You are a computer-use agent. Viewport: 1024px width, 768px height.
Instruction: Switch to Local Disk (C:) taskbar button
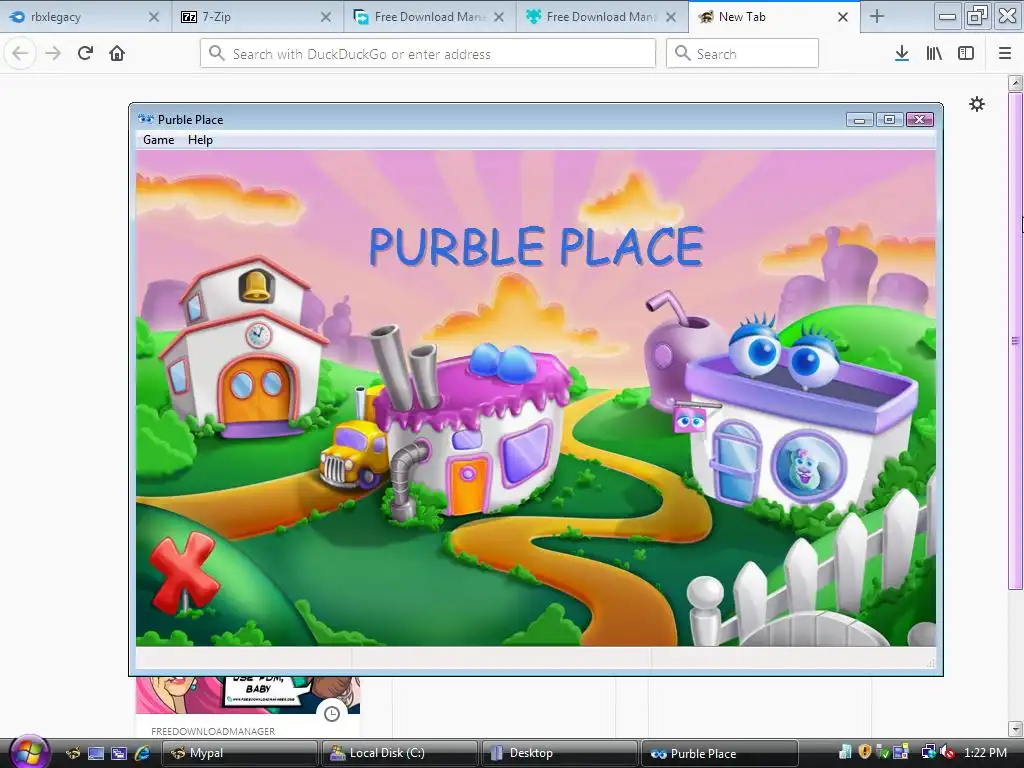tap(400, 753)
